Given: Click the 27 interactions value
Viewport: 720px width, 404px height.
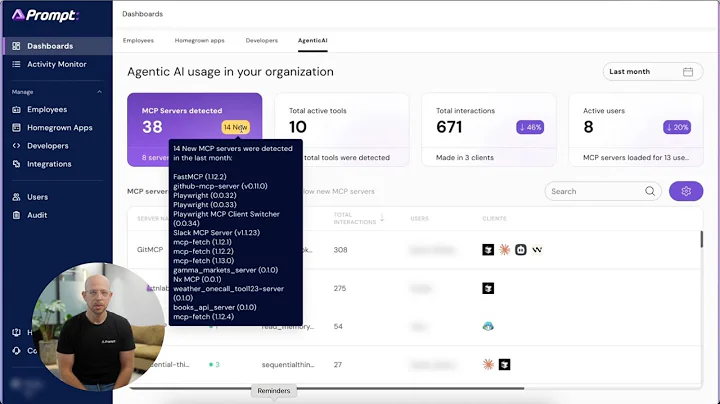Looking at the screenshot, I should coord(338,365).
